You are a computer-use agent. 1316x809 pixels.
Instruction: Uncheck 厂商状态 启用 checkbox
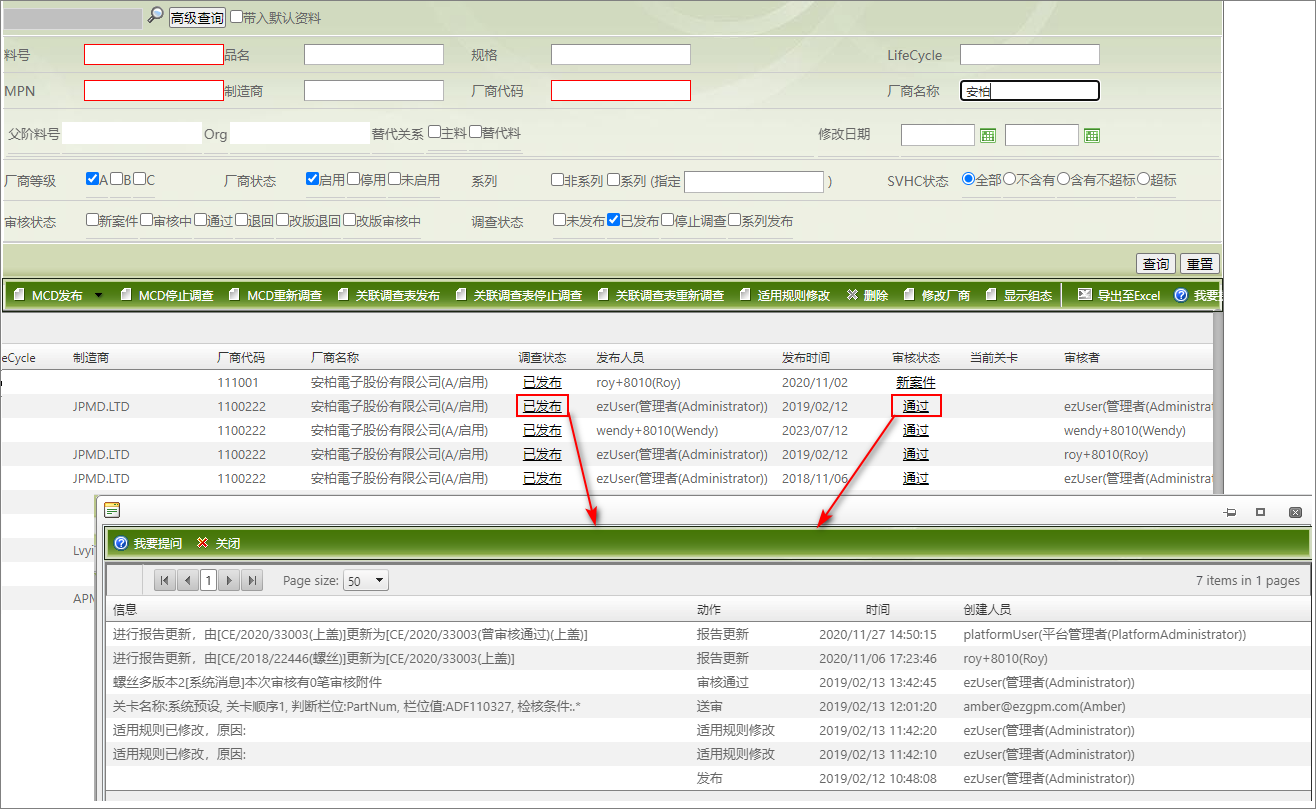click(312, 179)
